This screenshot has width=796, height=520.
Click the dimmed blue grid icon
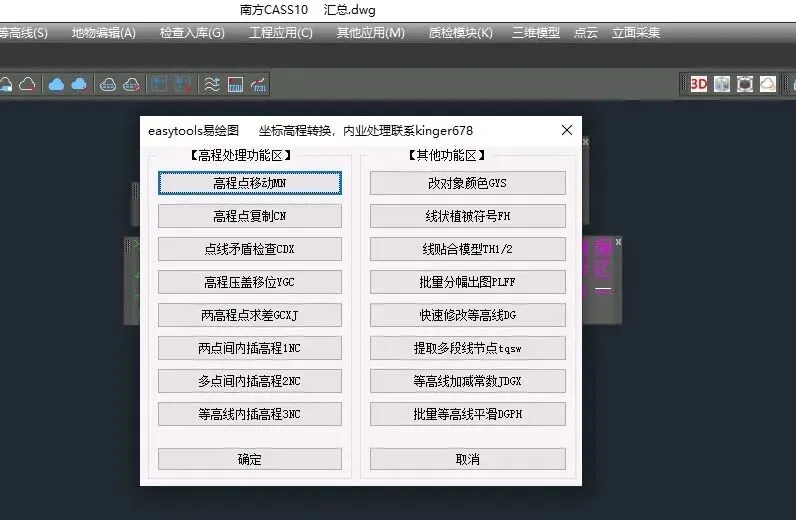point(159,84)
